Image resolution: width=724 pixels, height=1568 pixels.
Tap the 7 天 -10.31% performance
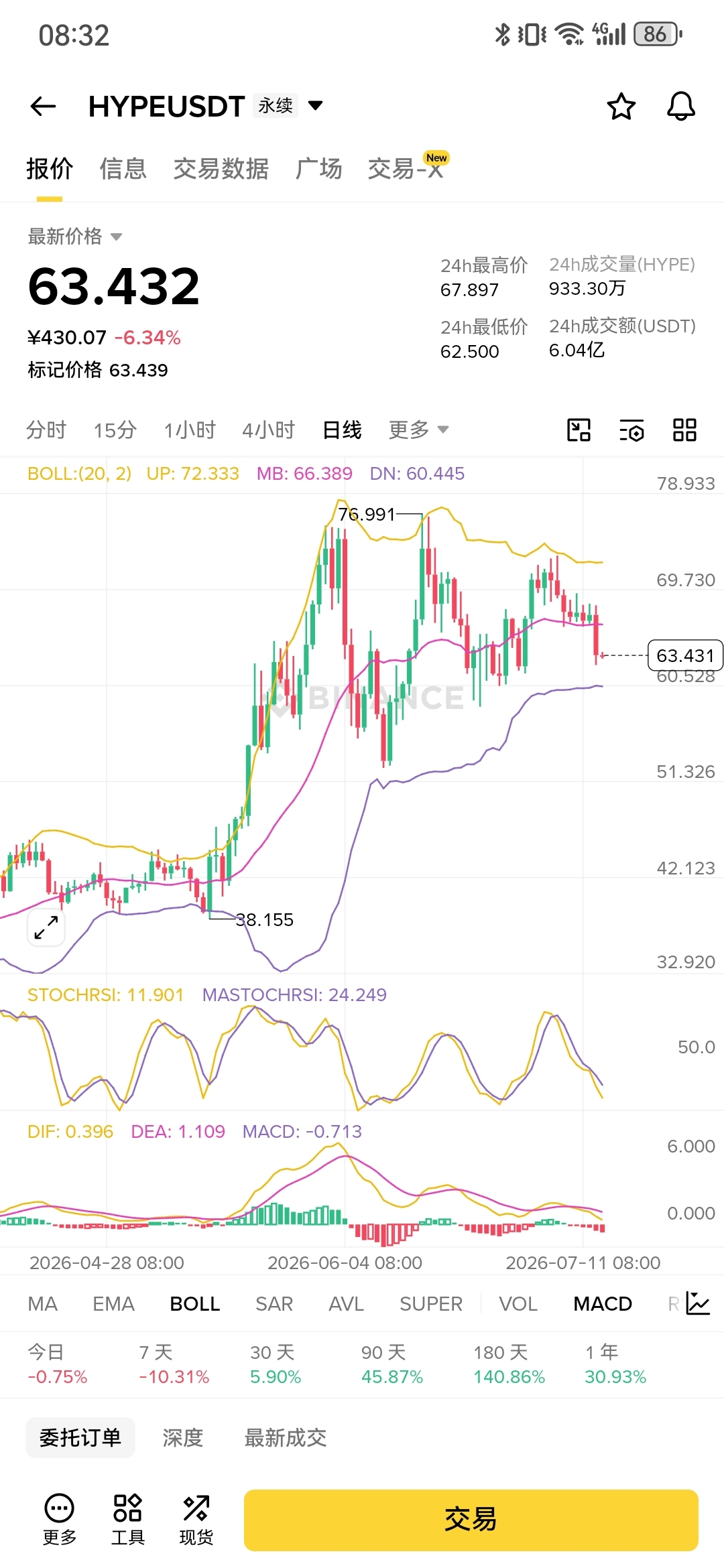174,1364
